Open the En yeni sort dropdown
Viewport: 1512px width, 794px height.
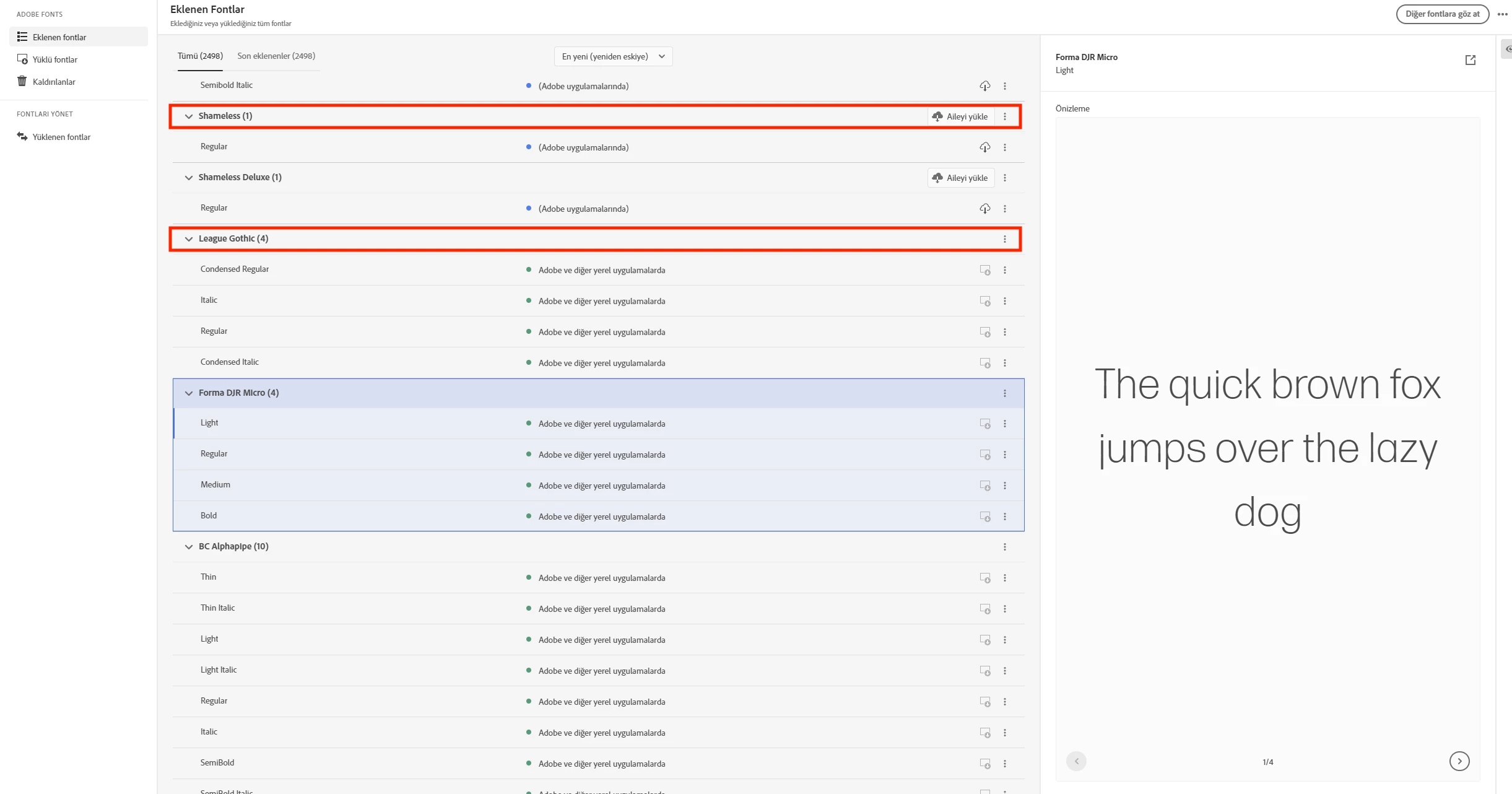tap(613, 56)
